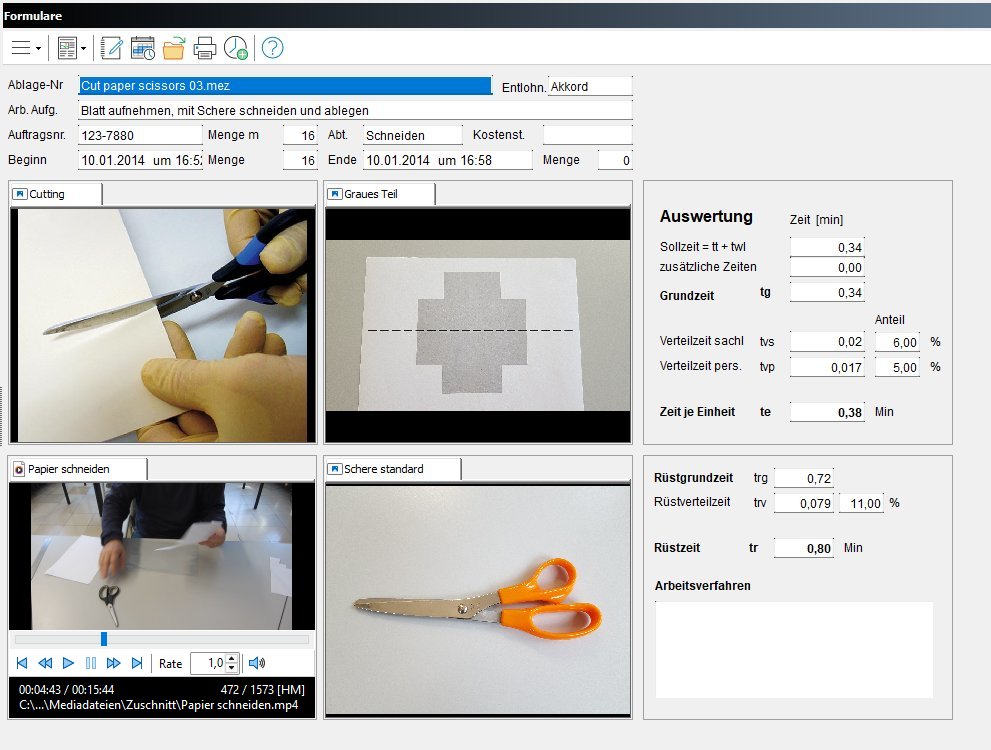
Task: Increase the playback Rate with up arrow
Action: click(x=232, y=658)
